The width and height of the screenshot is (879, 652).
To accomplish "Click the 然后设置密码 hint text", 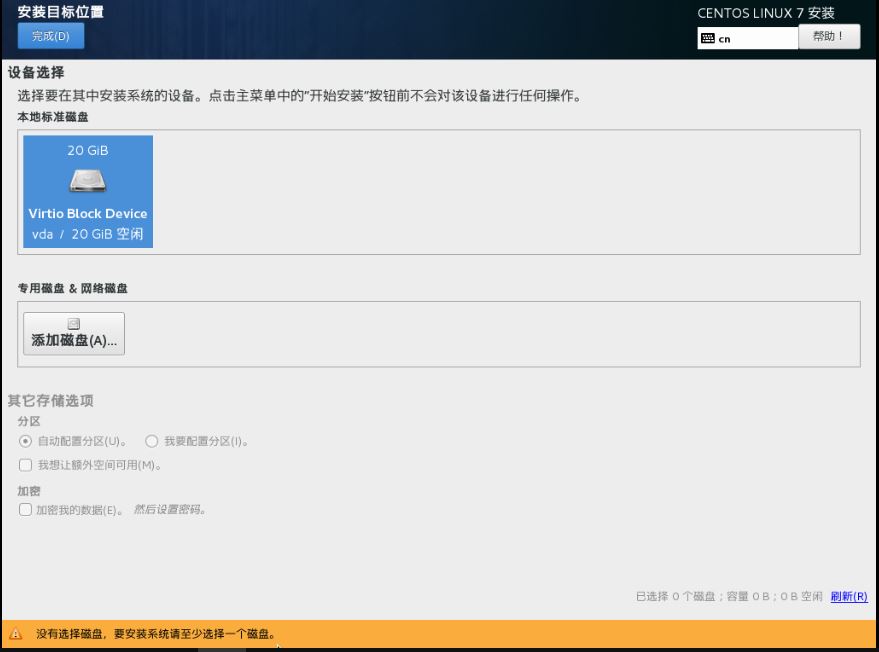I will (169, 510).
